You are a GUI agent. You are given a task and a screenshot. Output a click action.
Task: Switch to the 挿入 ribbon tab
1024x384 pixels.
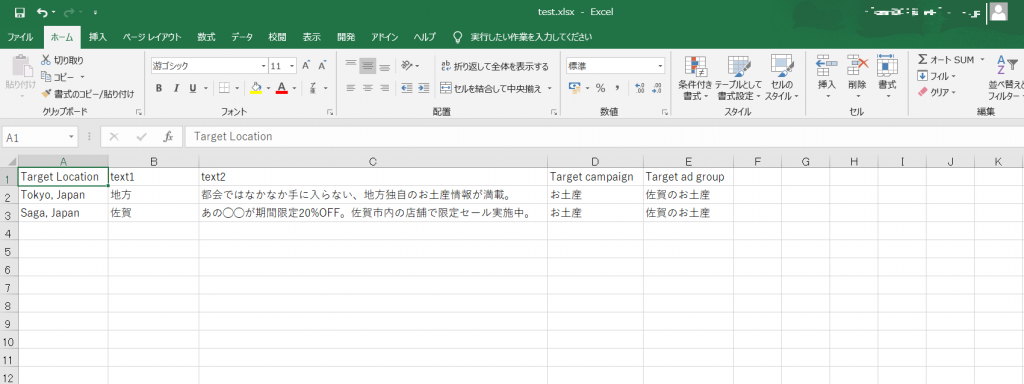click(x=97, y=37)
